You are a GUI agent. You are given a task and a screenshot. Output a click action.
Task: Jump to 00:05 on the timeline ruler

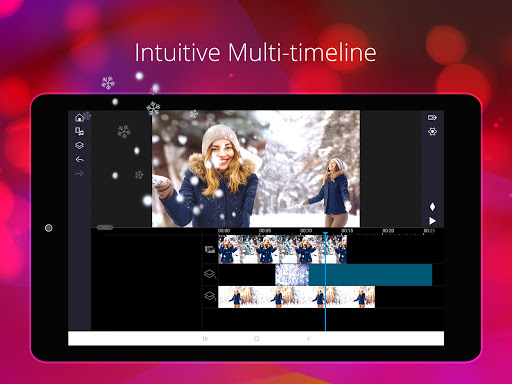pos(265,231)
